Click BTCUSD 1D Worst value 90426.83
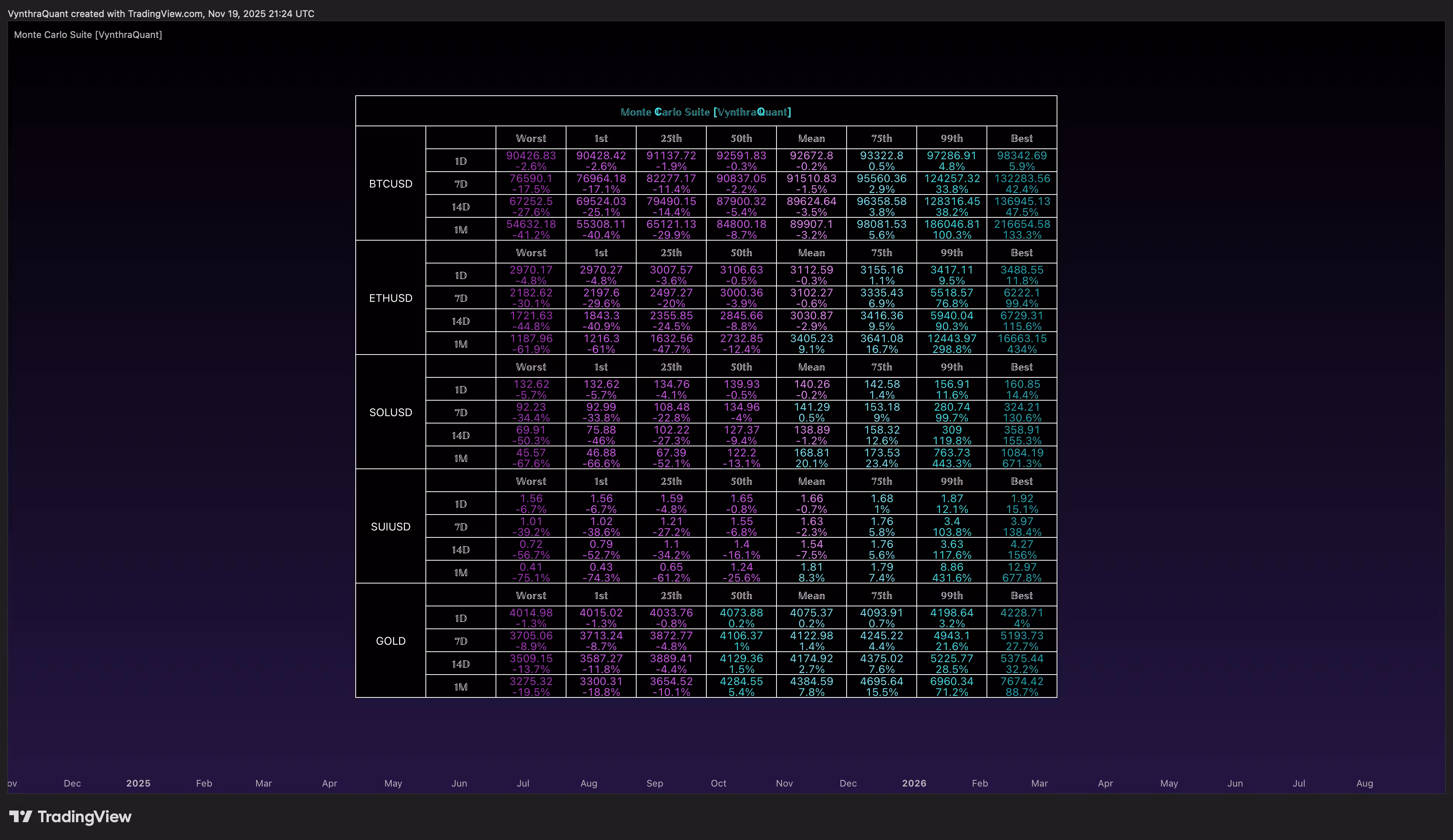This screenshot has height=840, width=1453. (x=530, y=156)
